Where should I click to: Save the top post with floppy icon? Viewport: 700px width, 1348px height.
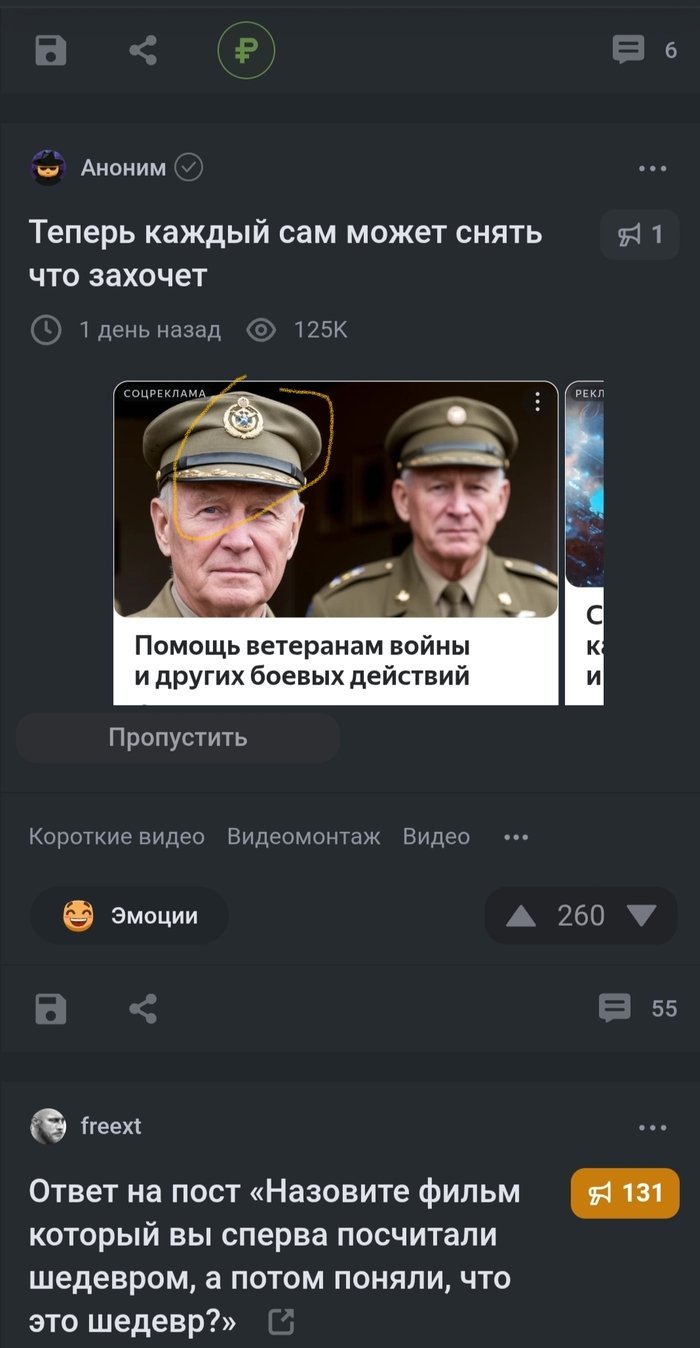coord(51,50)
